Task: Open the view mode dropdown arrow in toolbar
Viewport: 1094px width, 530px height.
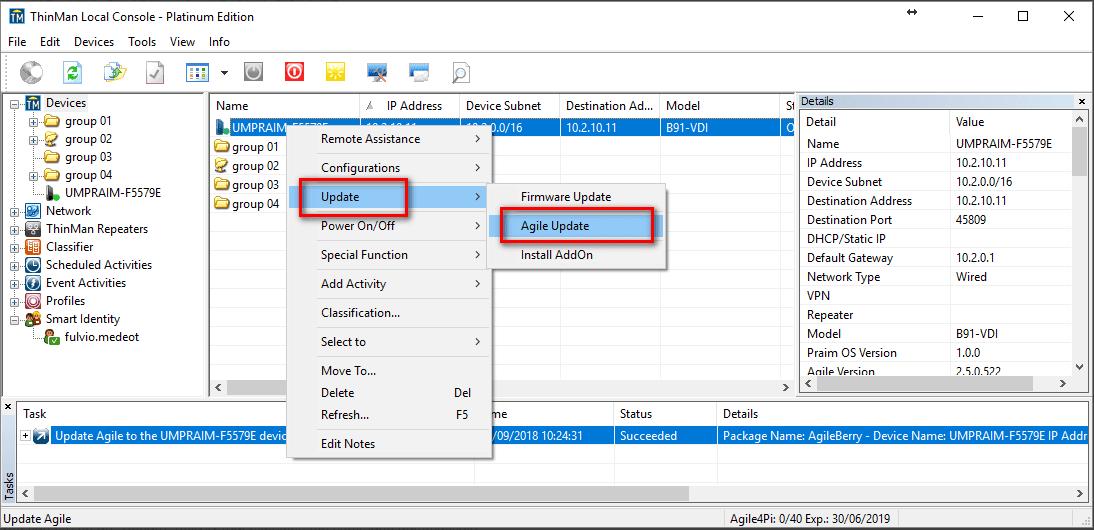Action: [x=224, y=73]
